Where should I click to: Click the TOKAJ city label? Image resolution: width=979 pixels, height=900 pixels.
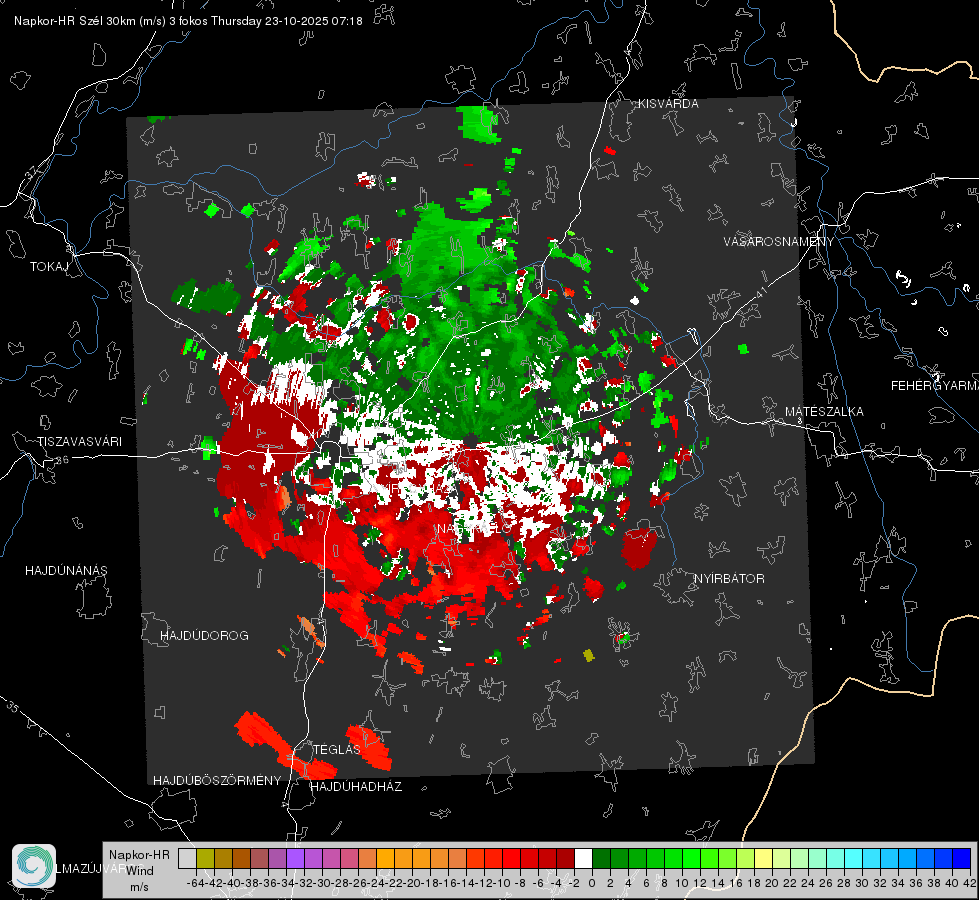pyautogui.click(x=49, y=267)
